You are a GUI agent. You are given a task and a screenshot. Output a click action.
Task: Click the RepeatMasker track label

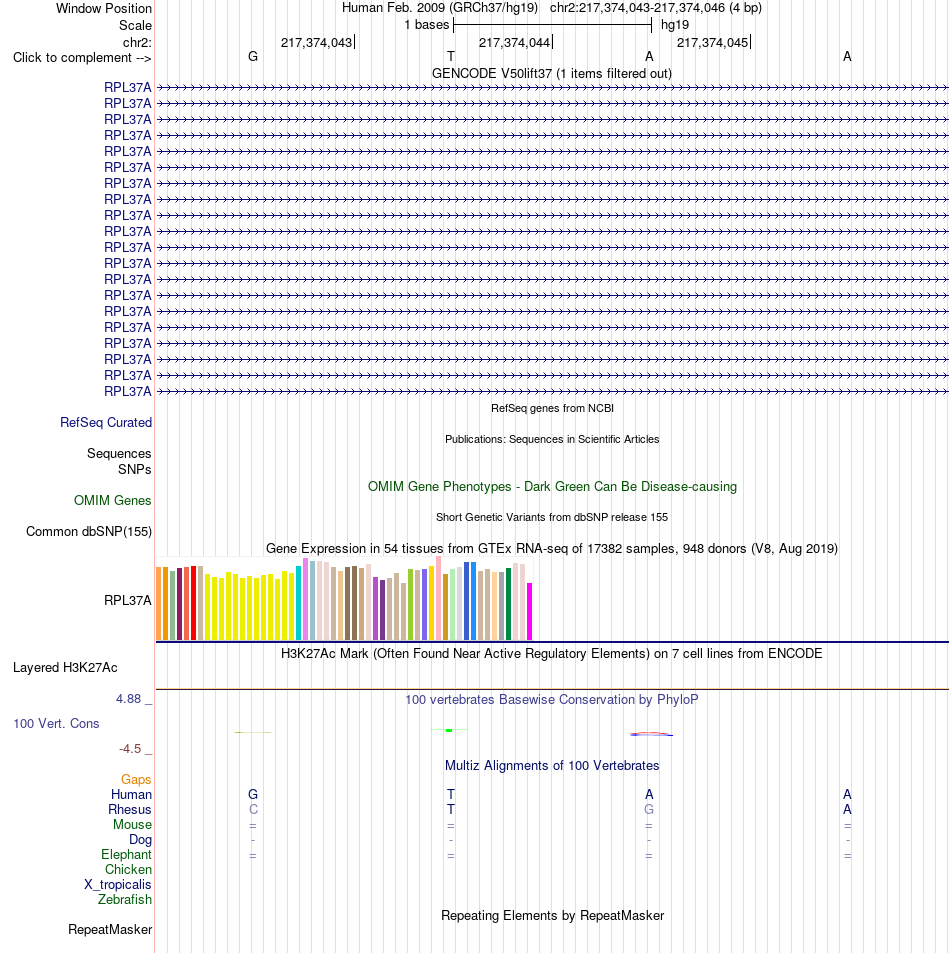(110, 930)
